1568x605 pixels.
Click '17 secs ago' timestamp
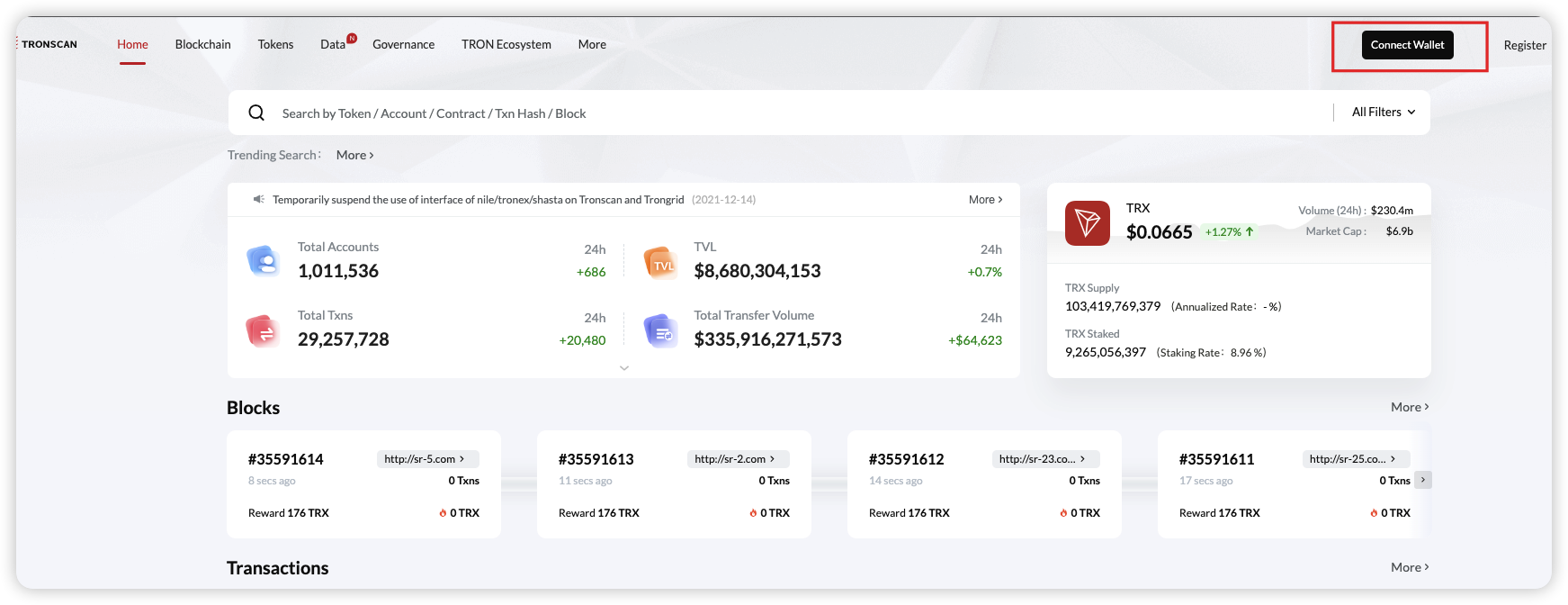coord(1205,481)
